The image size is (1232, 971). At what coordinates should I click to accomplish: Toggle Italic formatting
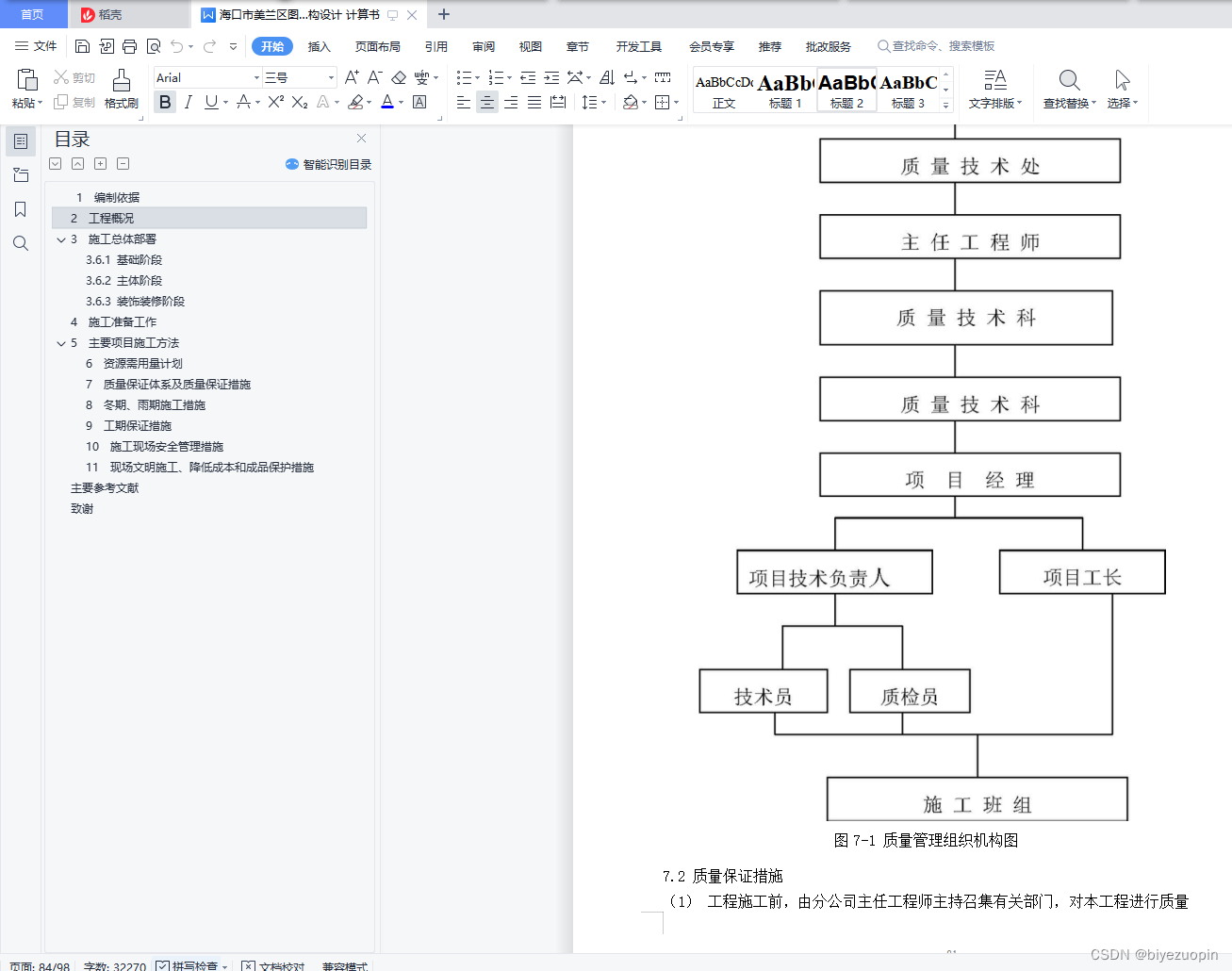(x=189, y=102)
